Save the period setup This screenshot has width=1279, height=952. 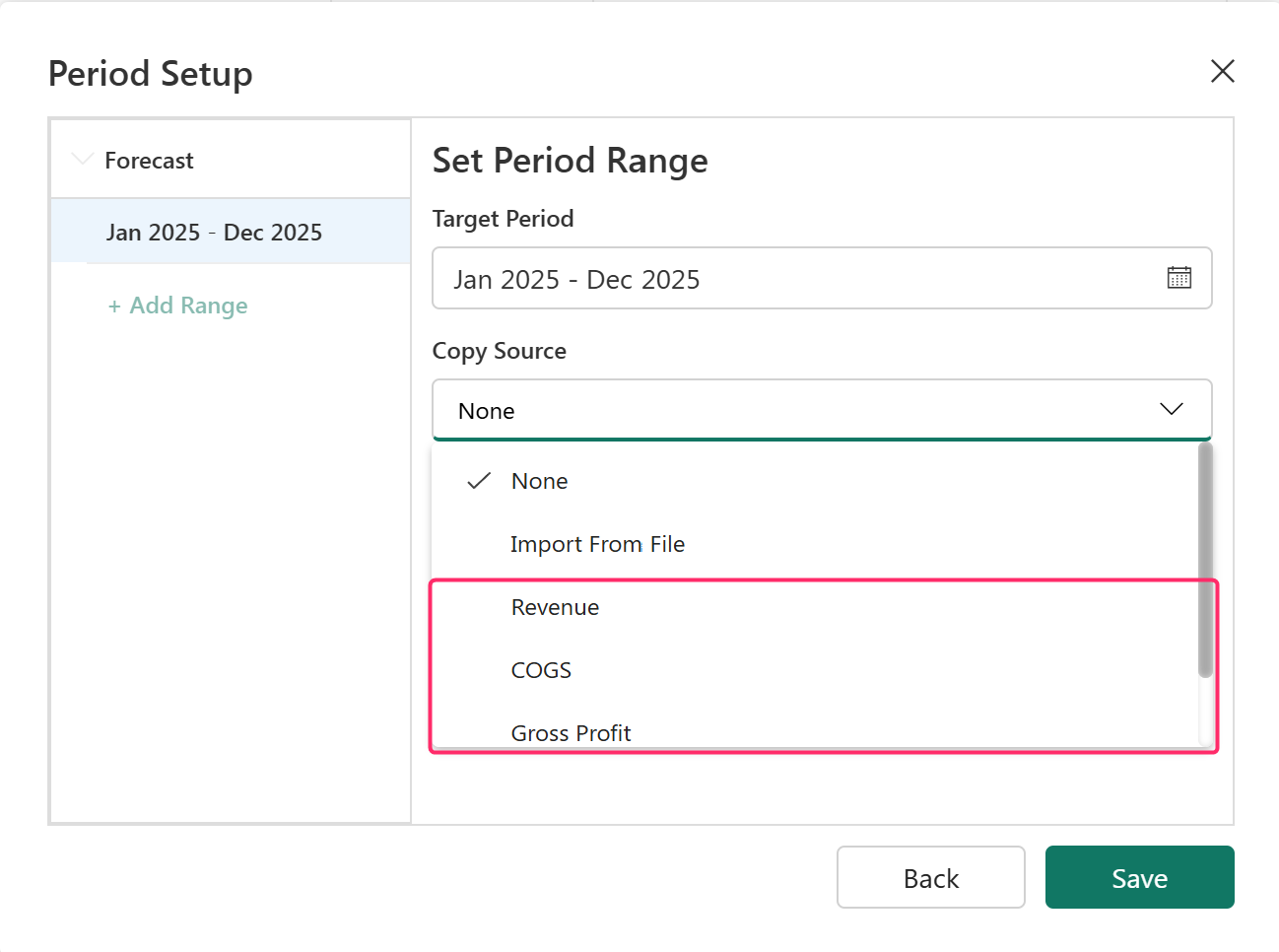pos(1139,877)
